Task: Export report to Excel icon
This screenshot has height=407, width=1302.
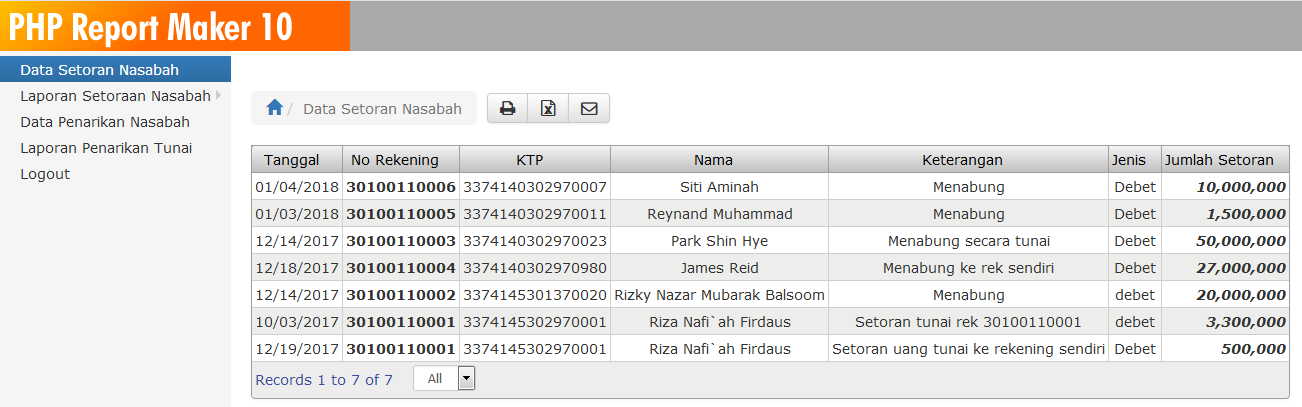Action: tap(548, 108)
